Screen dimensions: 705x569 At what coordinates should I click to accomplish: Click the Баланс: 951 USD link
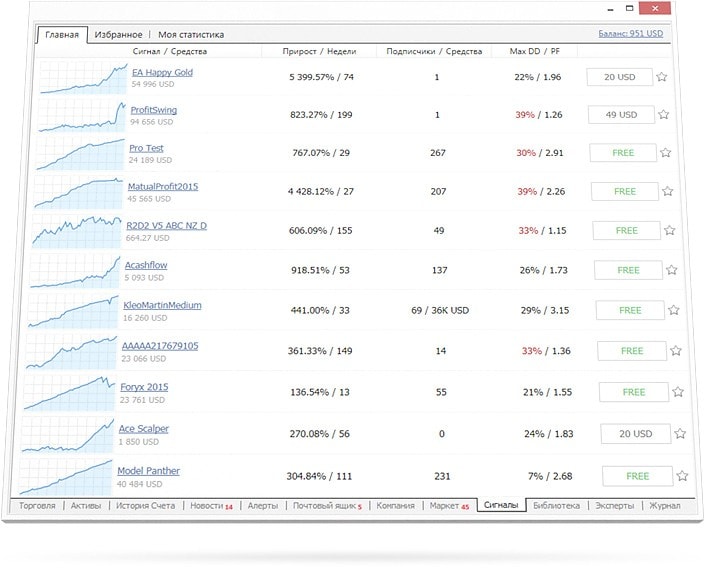click(x=630, y=34)
